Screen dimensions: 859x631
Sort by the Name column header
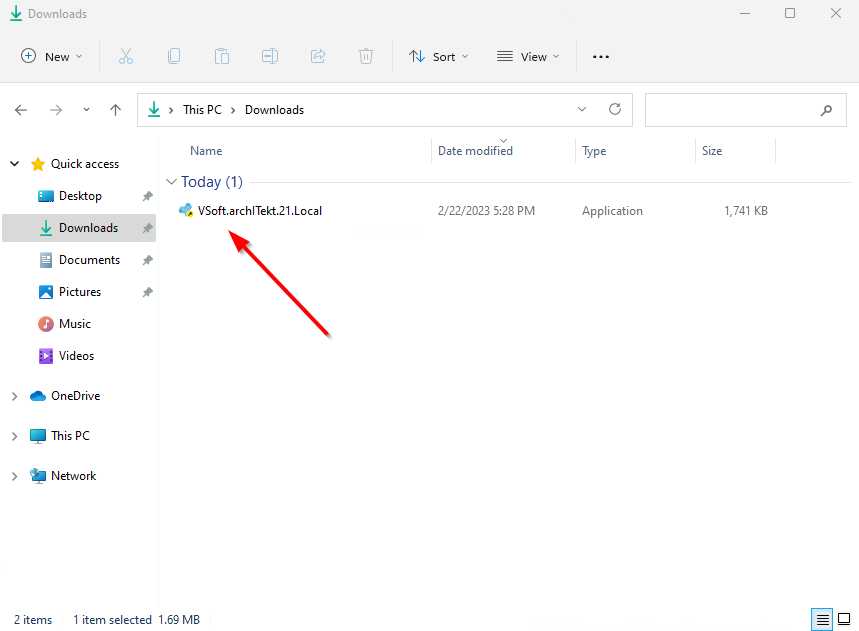206,151
